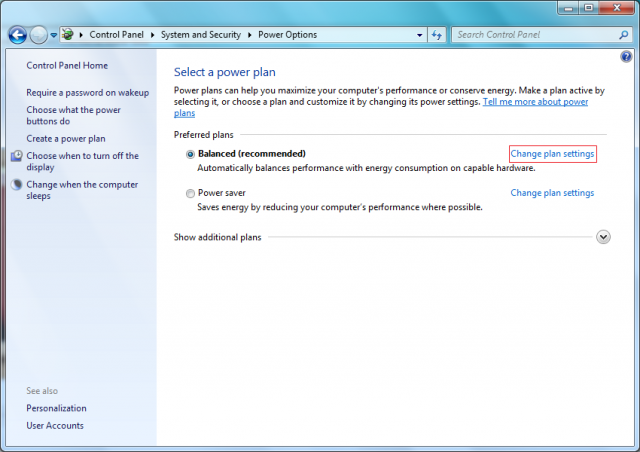Open System and Security breadcrumb
The height and width of the screenshot is (452, 640).
201,35
